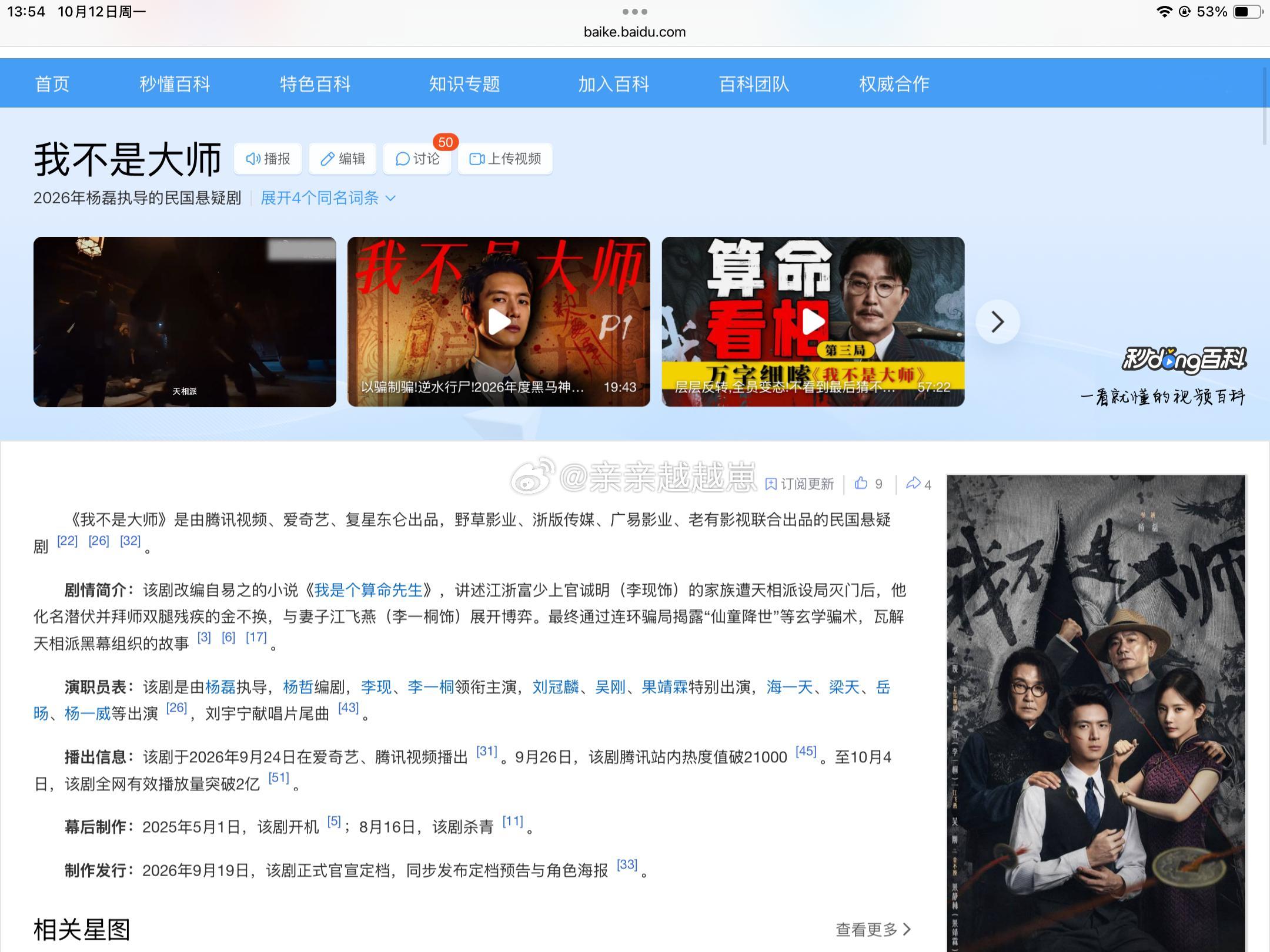The height and width of the screenshot is (952, 1270).
Task: Play the 算命看相 video
Action: (x=813, y=321)
